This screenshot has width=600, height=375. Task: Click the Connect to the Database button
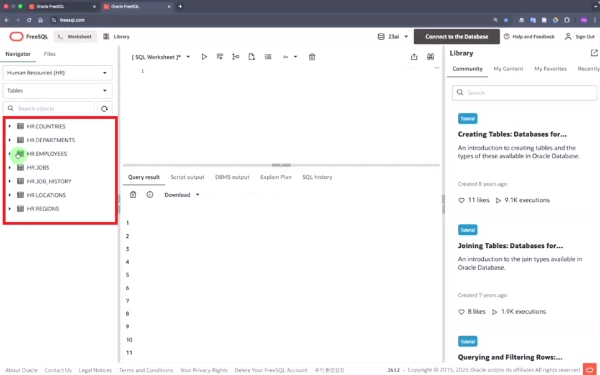pos(457,37)
